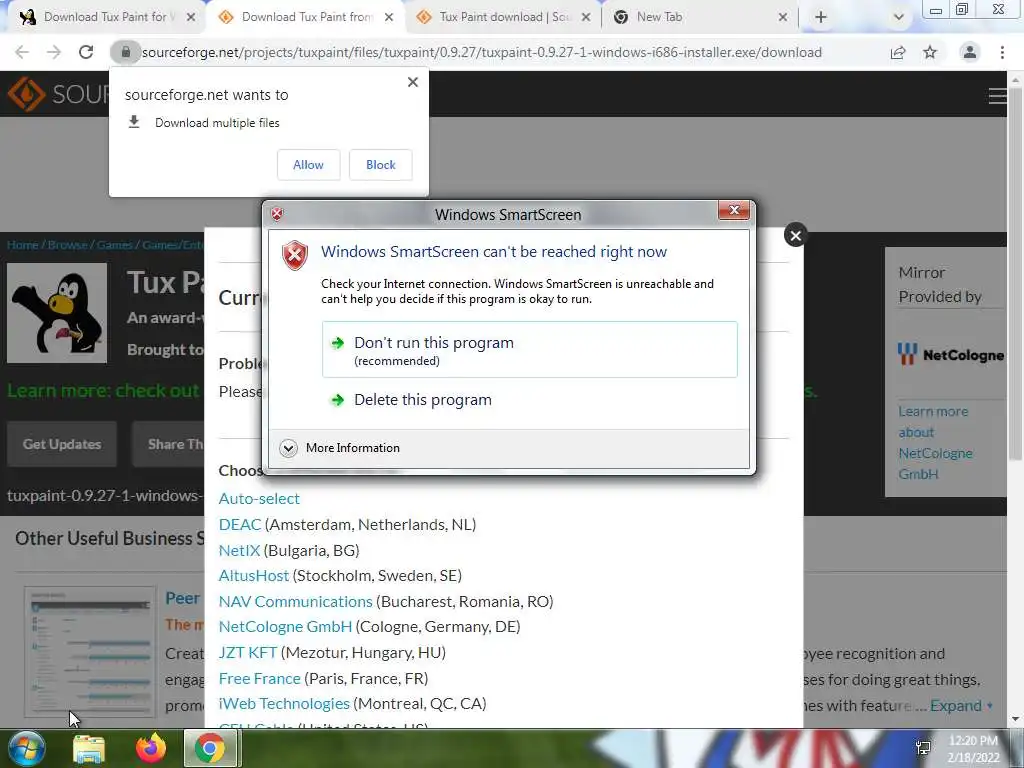This screenshot has height=768, width=1024.
Task: Open Chrome three-dot menu
Action: [1002, 52]
